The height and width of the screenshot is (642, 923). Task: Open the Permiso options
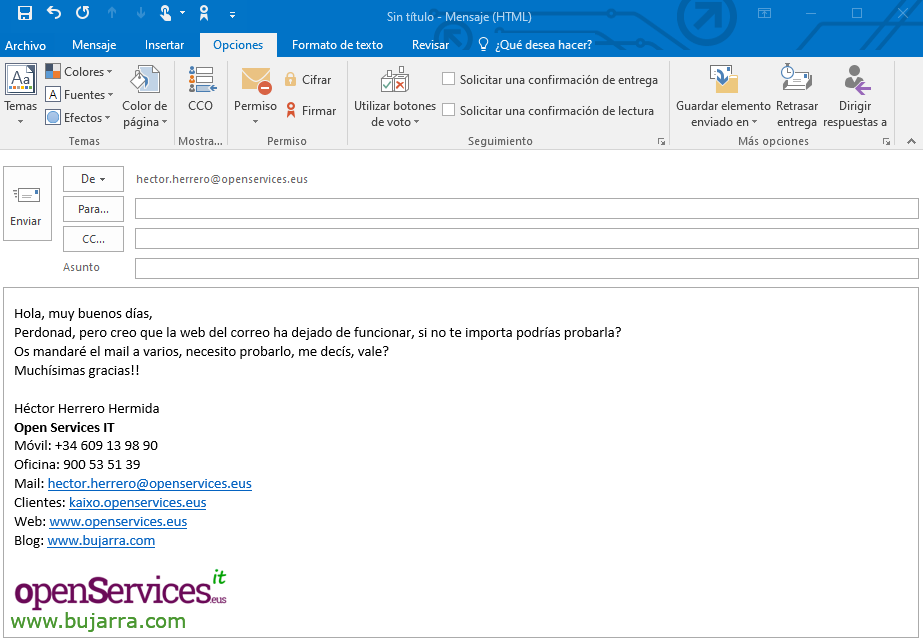click(255, 95)
